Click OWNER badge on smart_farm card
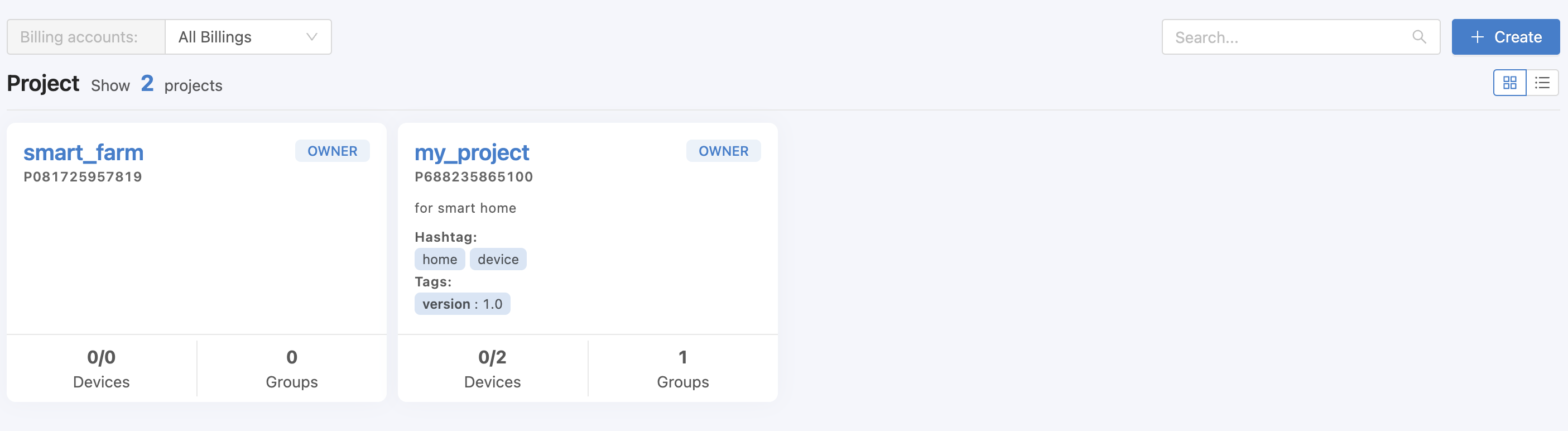The image size is (1568, 431). pos(333,151)
